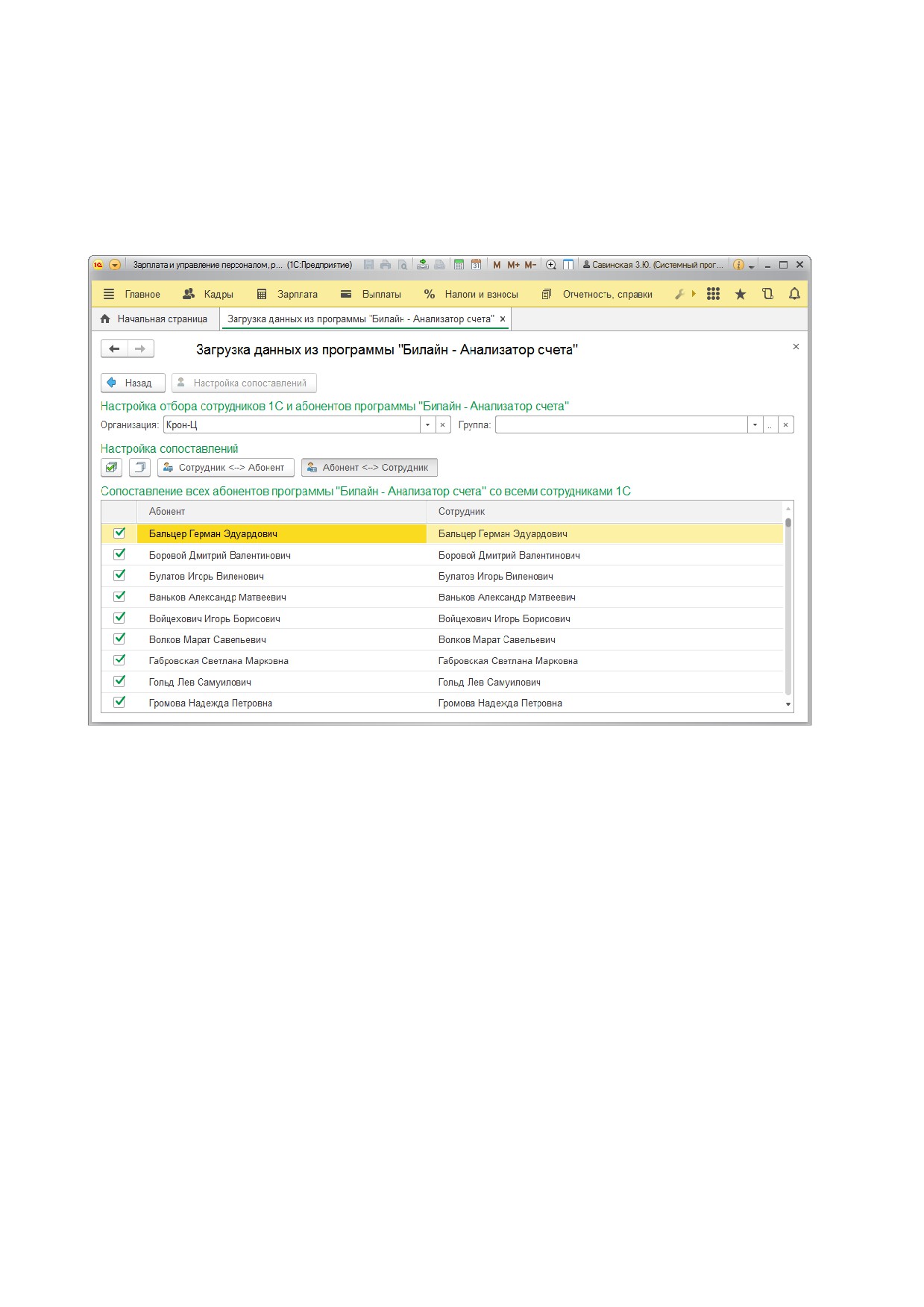Click the Организация input field containing Крон-Ц
This screenshot has width=924, height=1307.
coord(292,424)
